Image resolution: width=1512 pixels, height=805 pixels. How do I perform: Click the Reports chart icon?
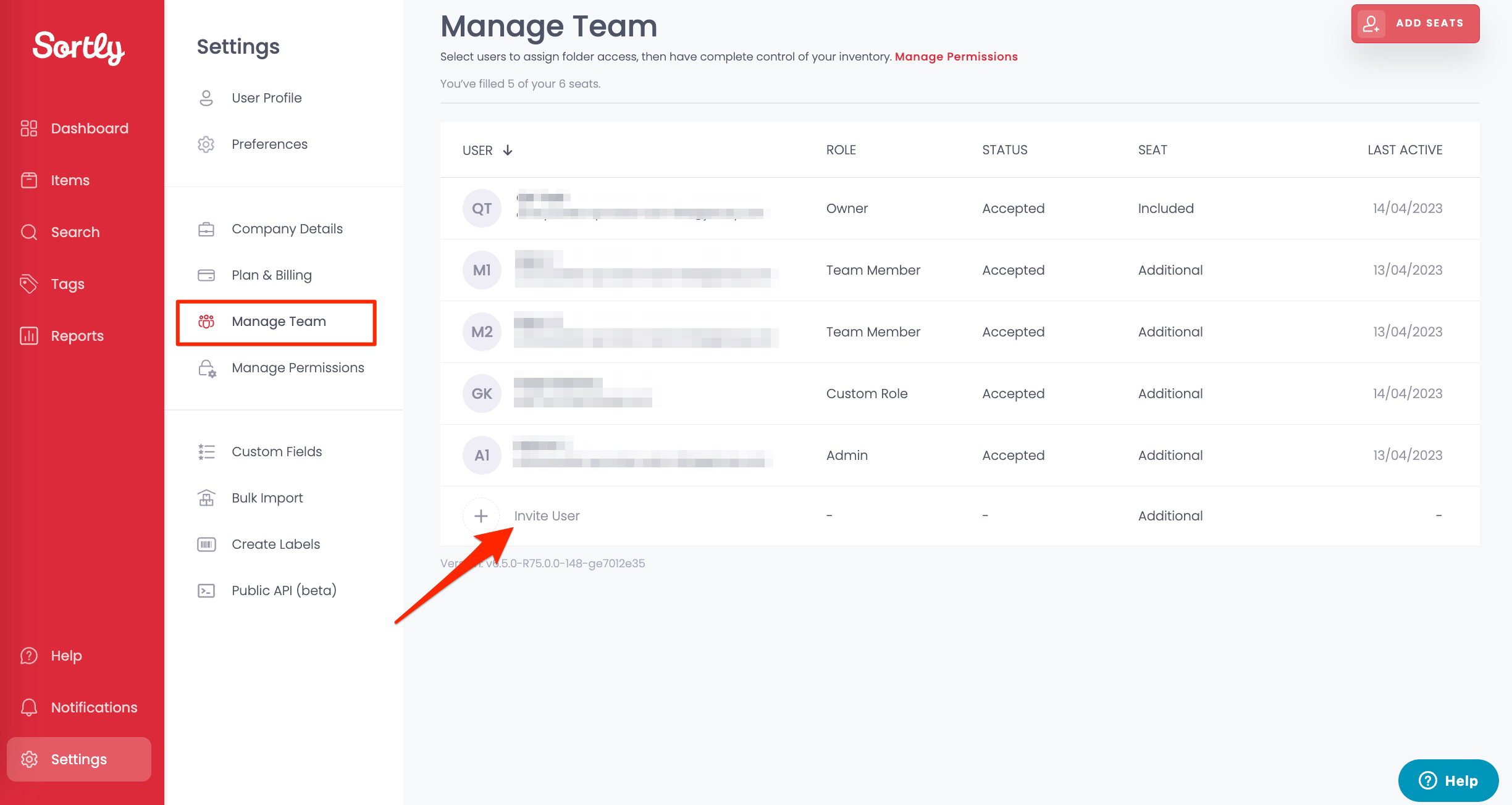[x=29, y=336]
